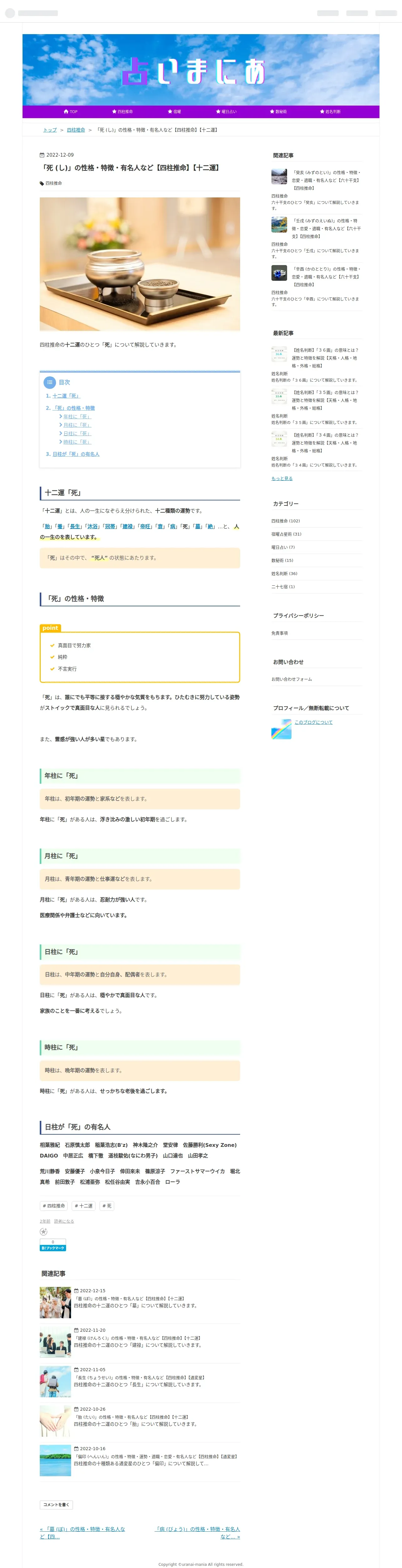This screenshot has height=1568, width=402.
Task: Open the 姓名判断 34画 latest article
Action: point(325,443)
